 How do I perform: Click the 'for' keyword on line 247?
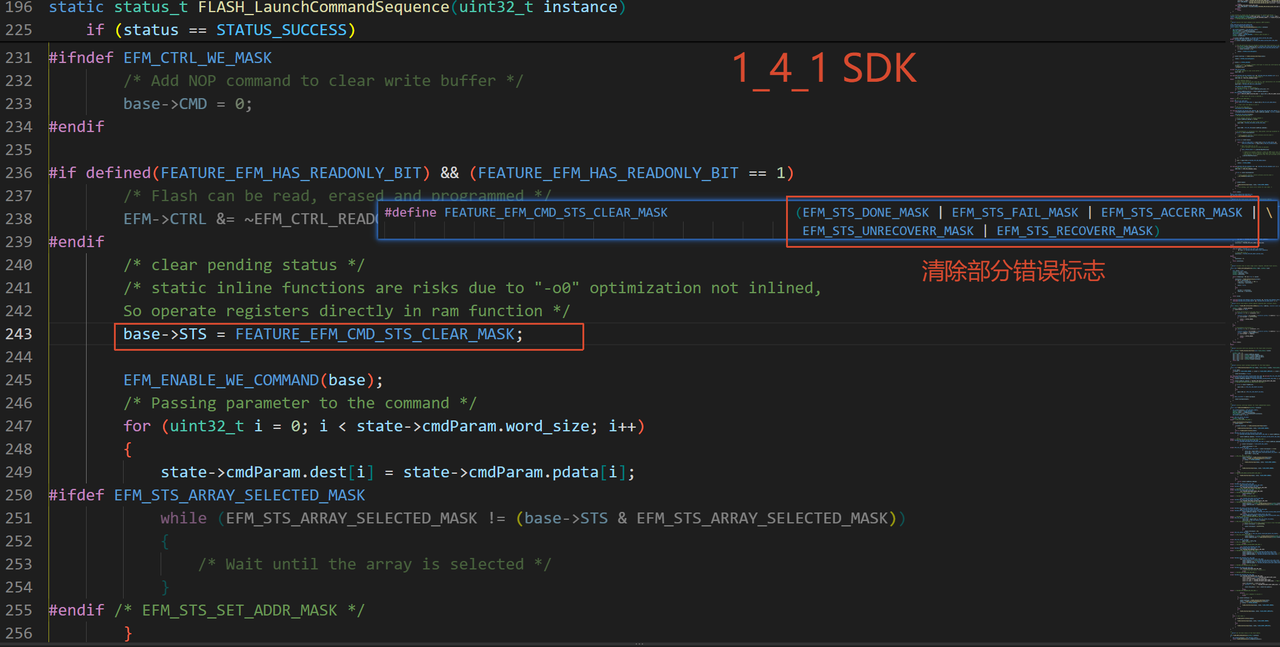[x=137, y=426]
